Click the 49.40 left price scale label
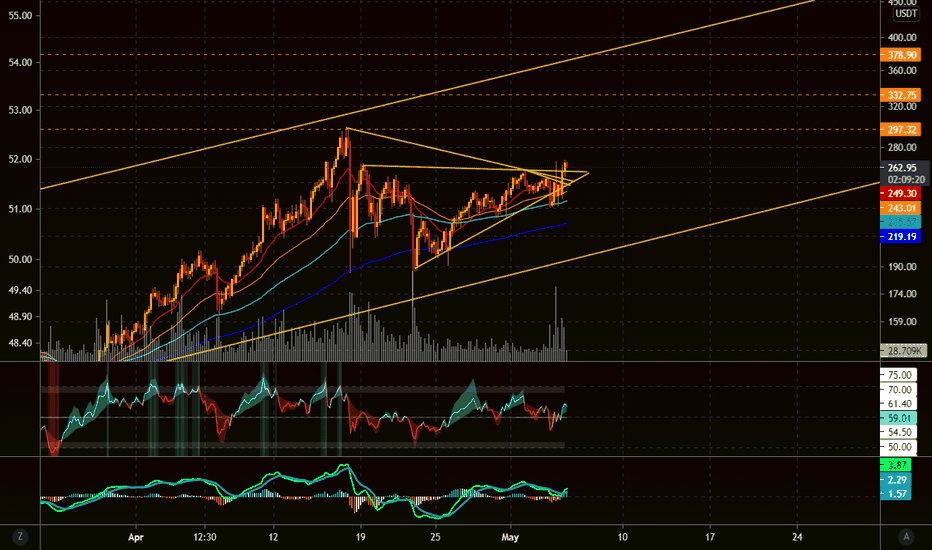Screen dimensions: 932x550 click(20, 291)
